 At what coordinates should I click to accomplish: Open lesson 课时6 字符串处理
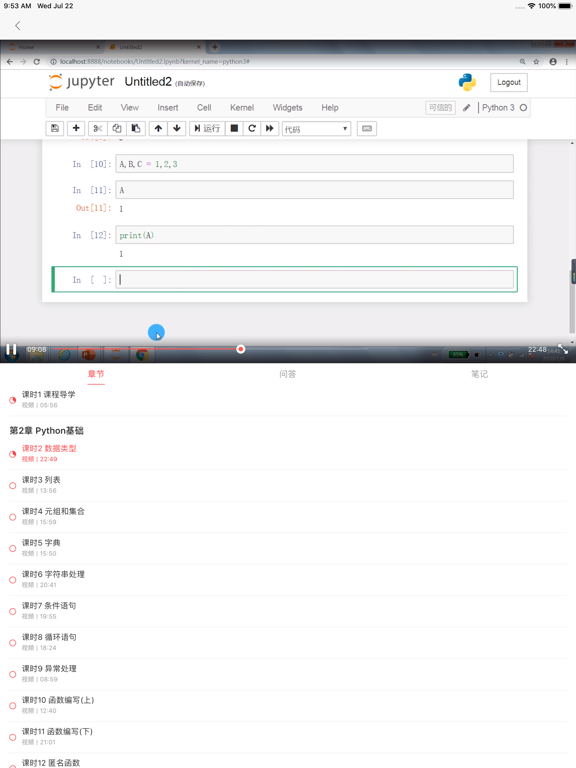(288, 579)
